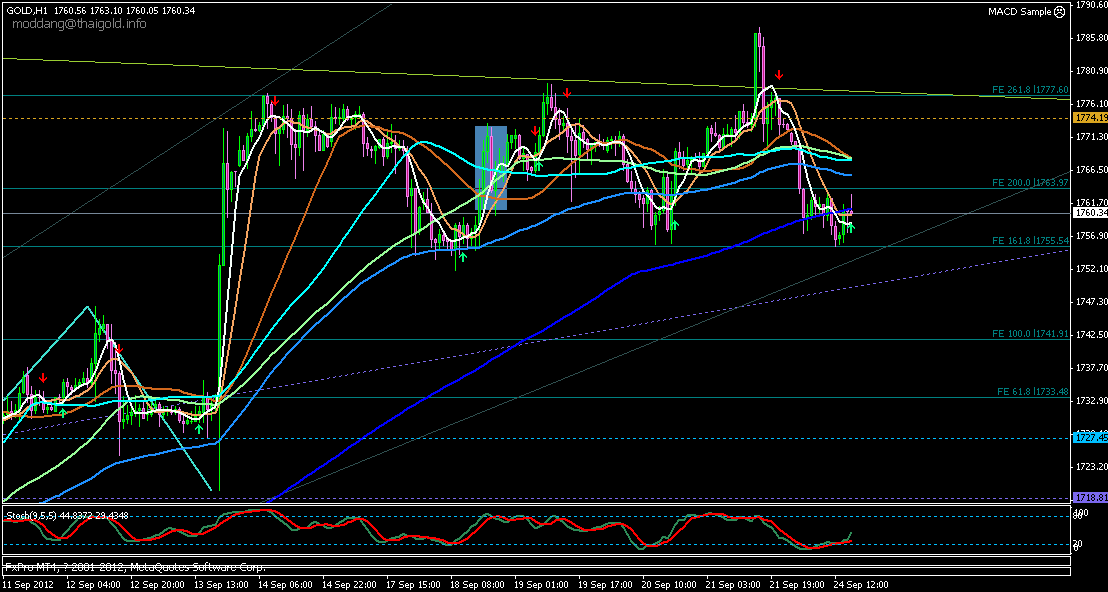Select the blue shaded rectangle on the chart
The image size is (1108, 592).
pos(490,167)
